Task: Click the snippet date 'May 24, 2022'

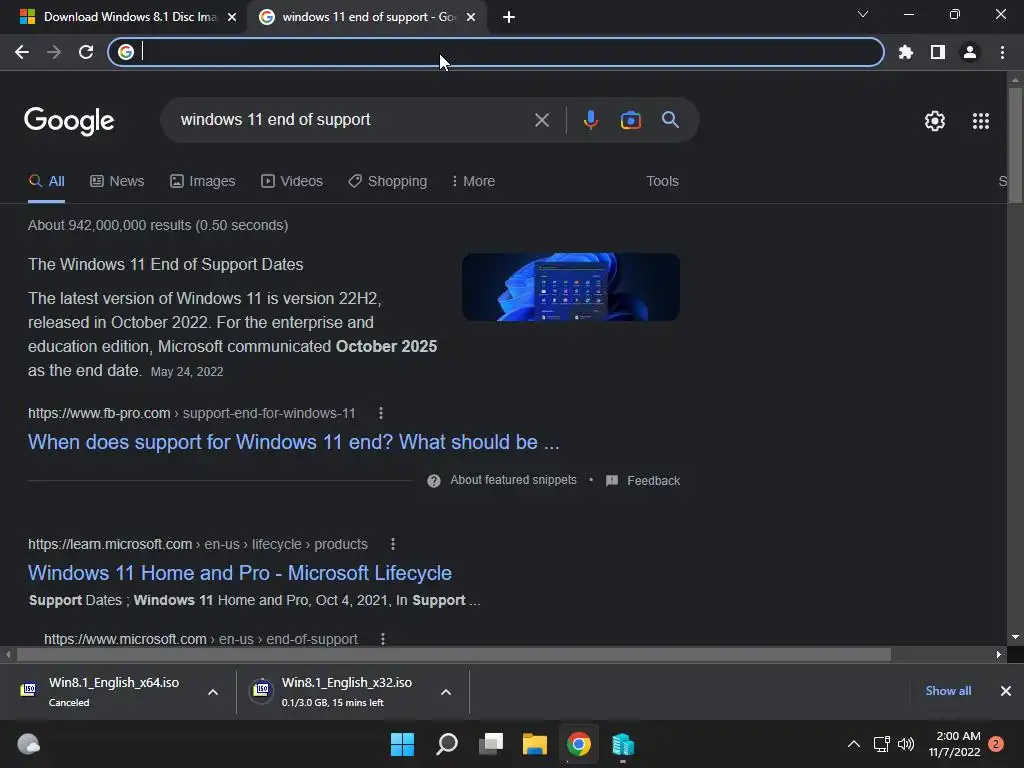Action: (187, 372)
